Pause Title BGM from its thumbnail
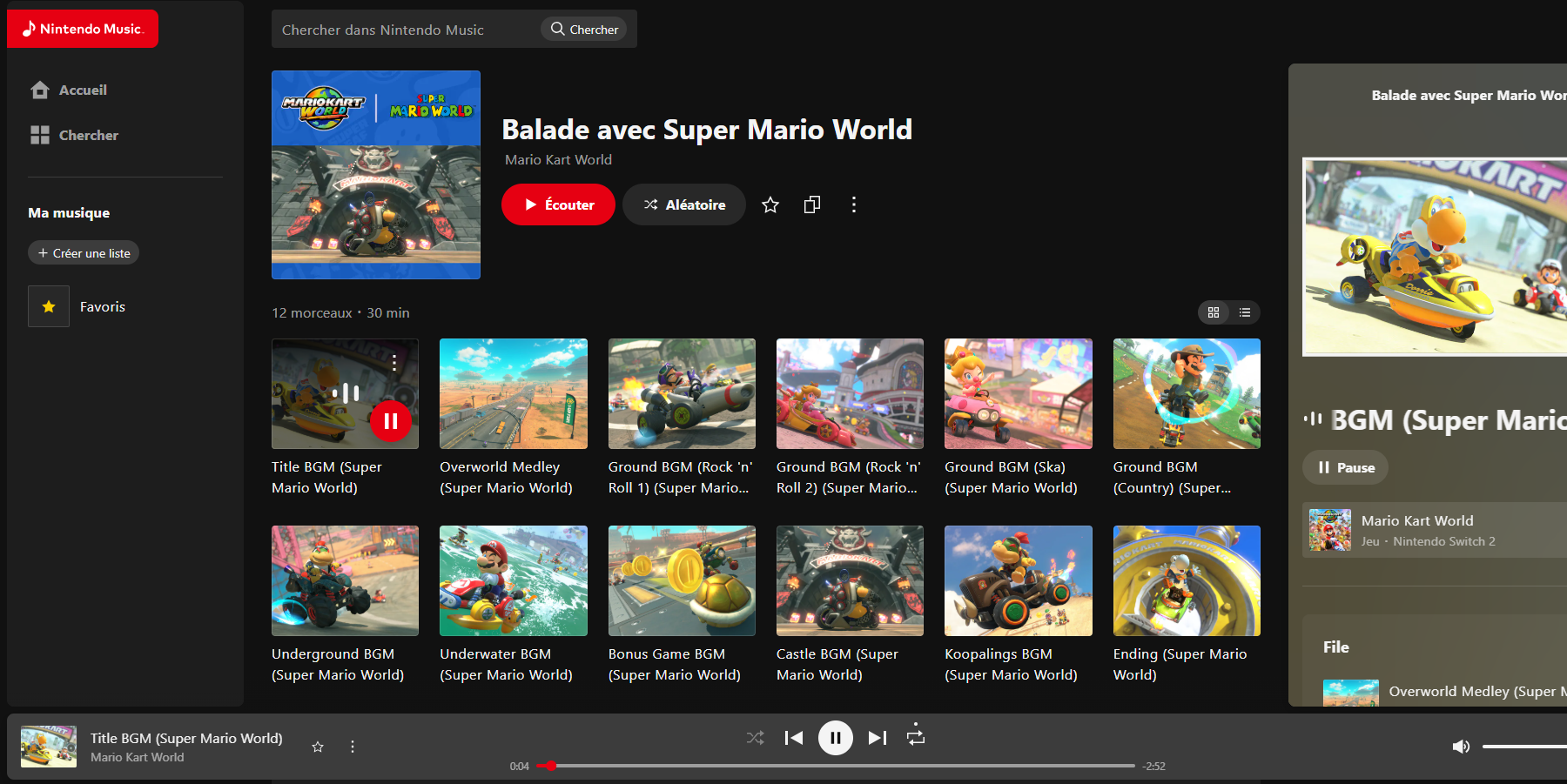The image size is (1567, 784). tap(391, 421)
